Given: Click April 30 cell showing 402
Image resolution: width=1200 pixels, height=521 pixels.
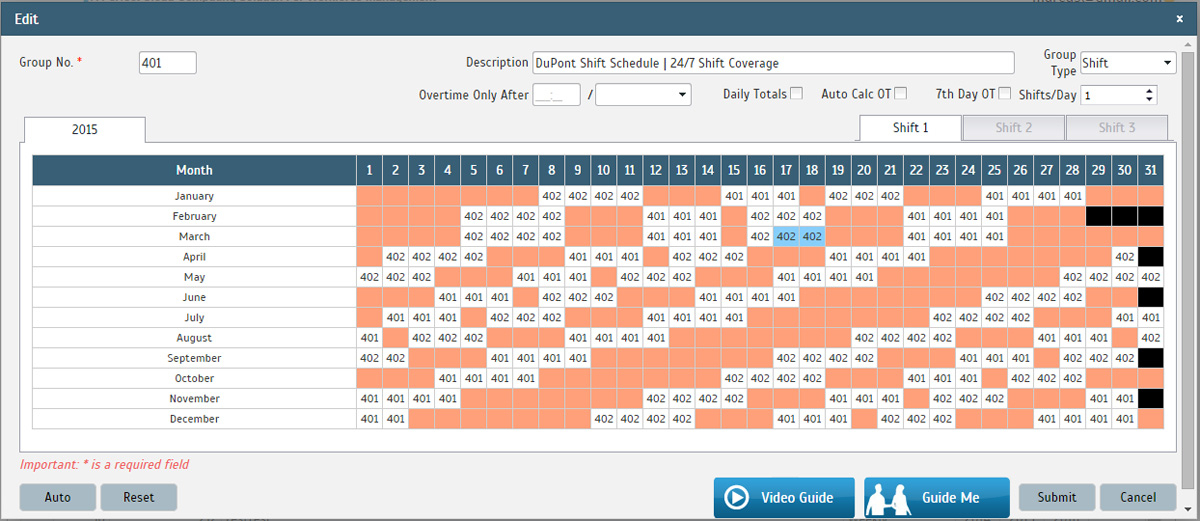Looking at the screenshot, I should tap(1125, 257).
